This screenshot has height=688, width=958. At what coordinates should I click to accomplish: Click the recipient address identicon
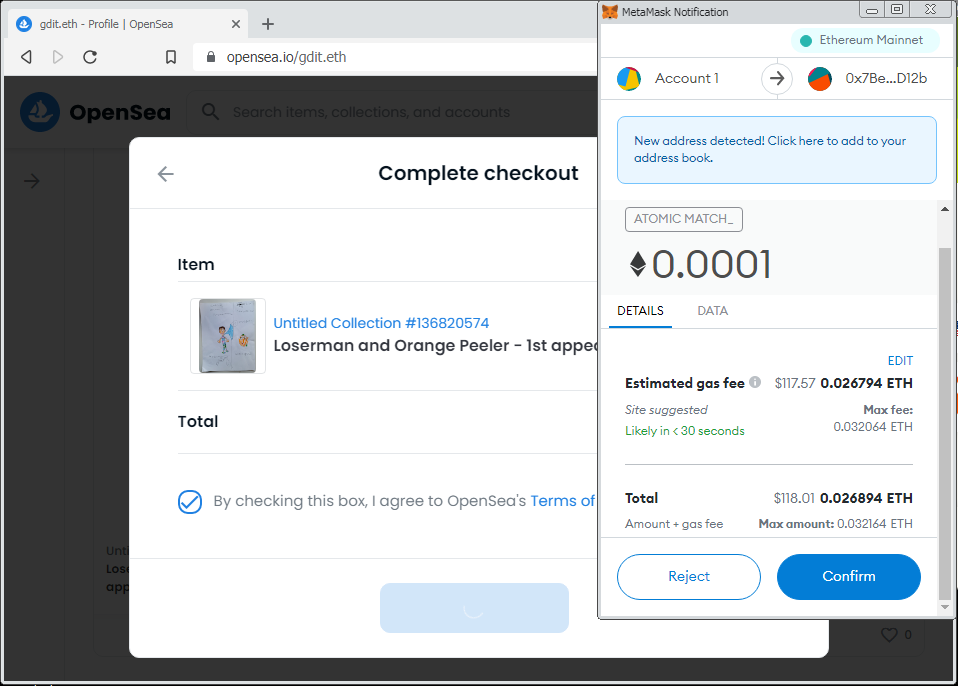click(x=819, y=79)
